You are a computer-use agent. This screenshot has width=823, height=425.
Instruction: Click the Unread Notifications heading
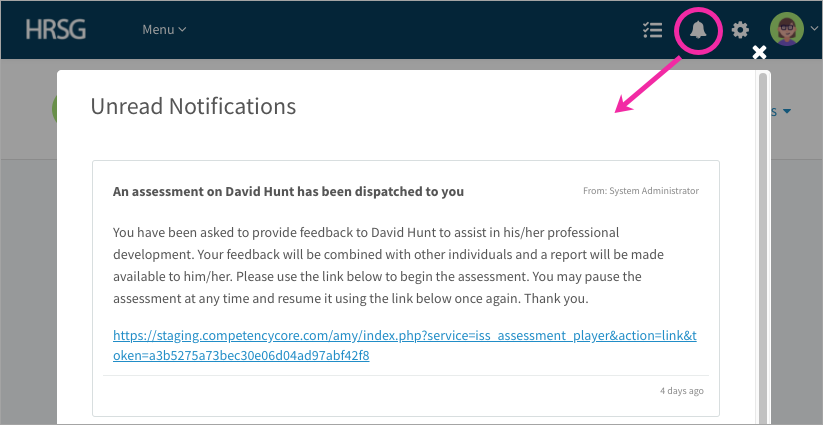click(x=193, y=106)
